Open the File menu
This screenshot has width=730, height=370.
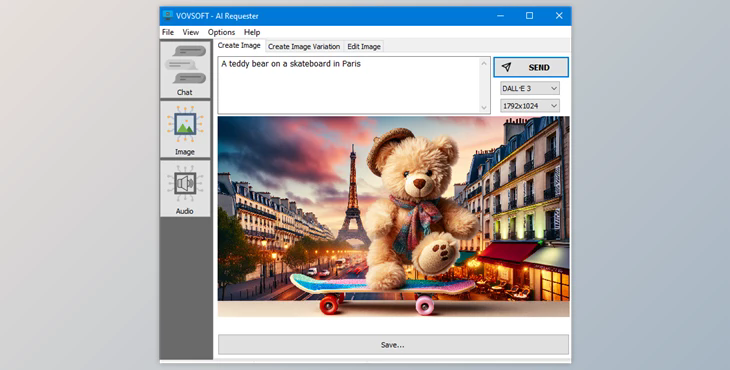tap(168, 32)
